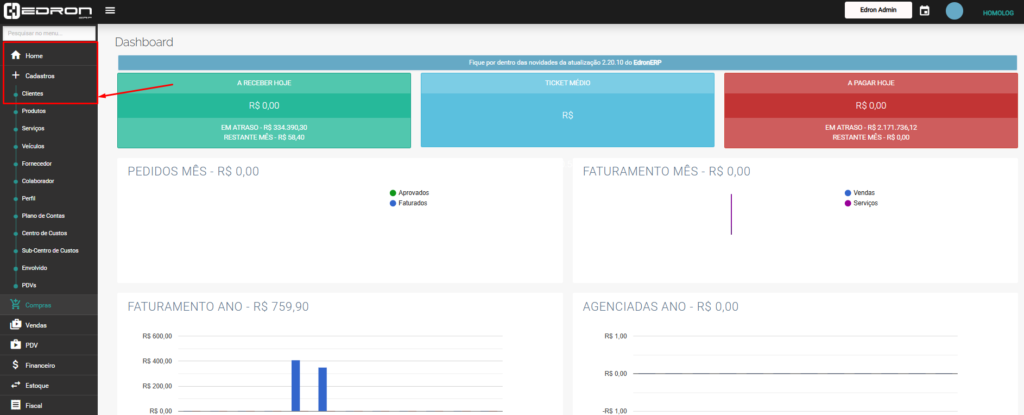
Task: Select Plano de Contas menu item
Action: [43, 216]
